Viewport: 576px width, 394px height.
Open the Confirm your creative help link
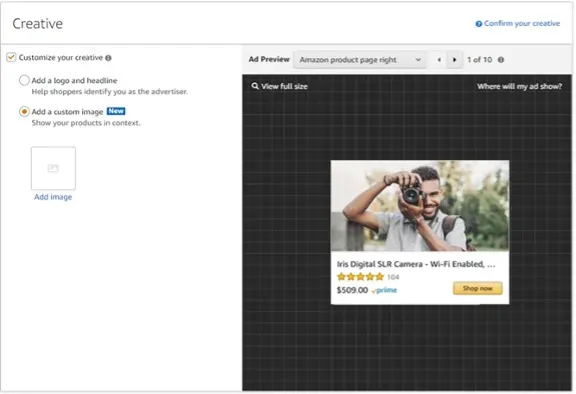click(522, 24)
